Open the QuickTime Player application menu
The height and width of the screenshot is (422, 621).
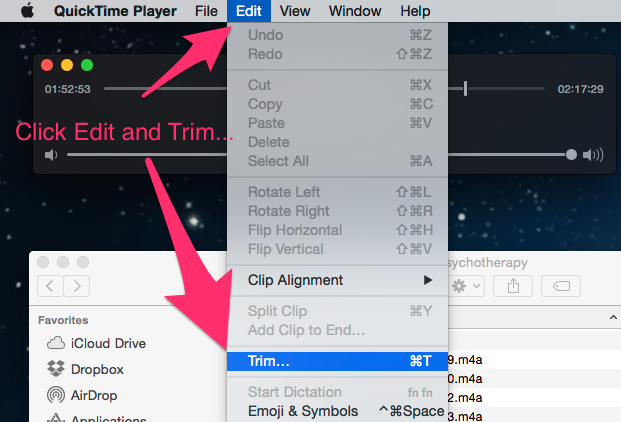[115, 11]
